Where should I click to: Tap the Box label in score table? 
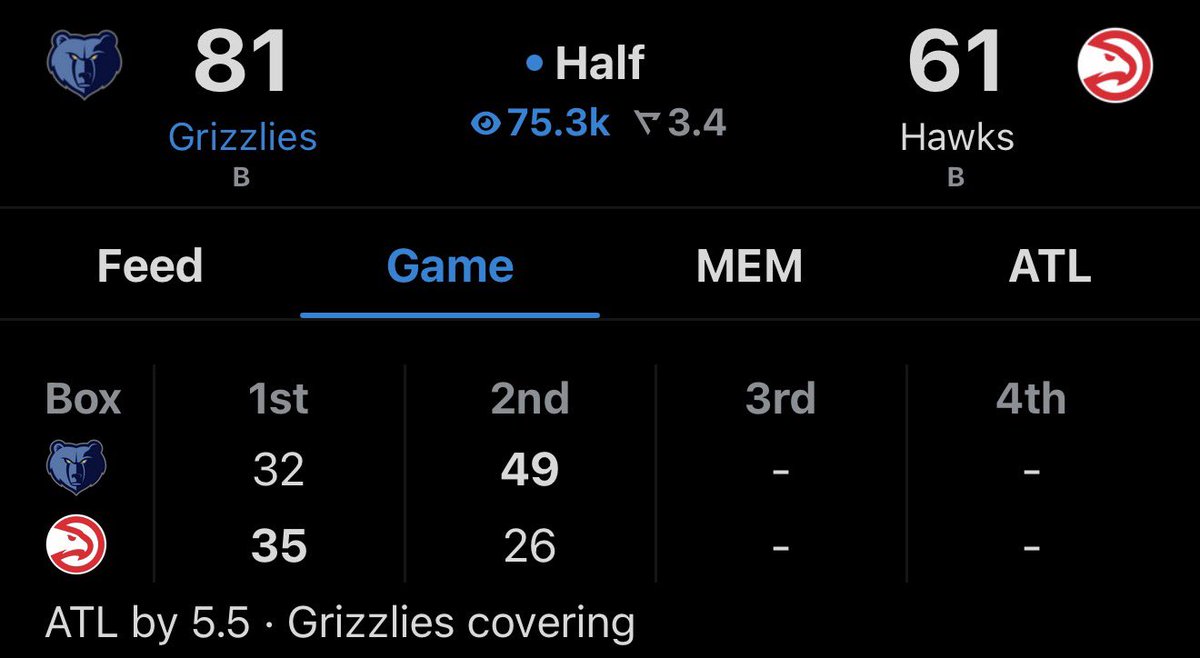point(83,399)
